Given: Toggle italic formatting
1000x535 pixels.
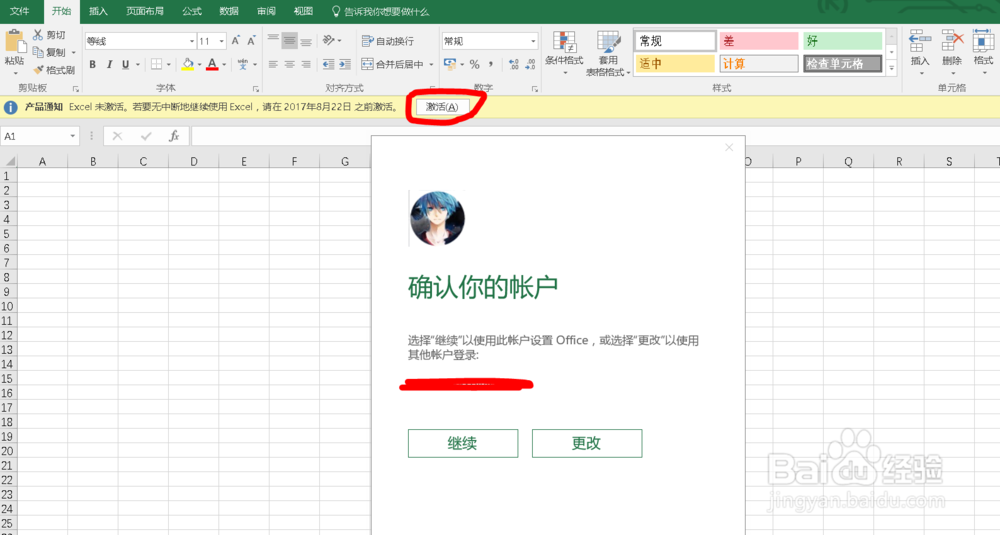Looking at the screenshot, I should click(109, 64).
